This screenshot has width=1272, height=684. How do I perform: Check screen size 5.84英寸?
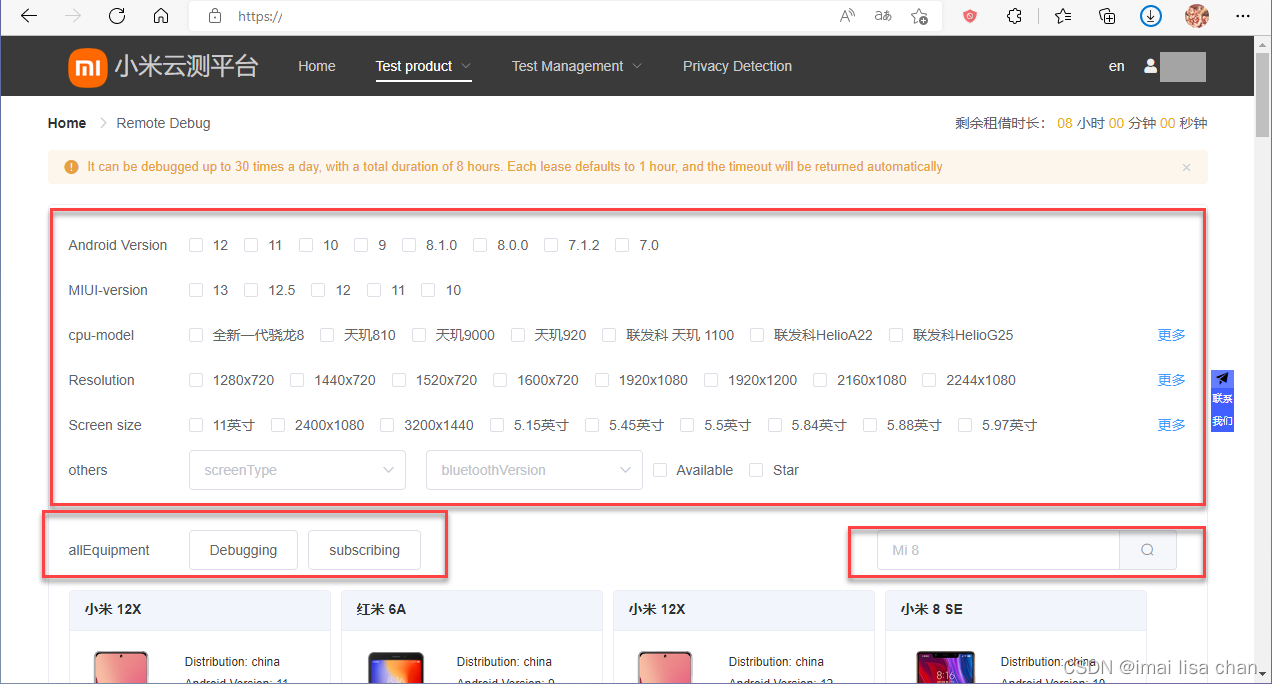(x=775, y=425)
